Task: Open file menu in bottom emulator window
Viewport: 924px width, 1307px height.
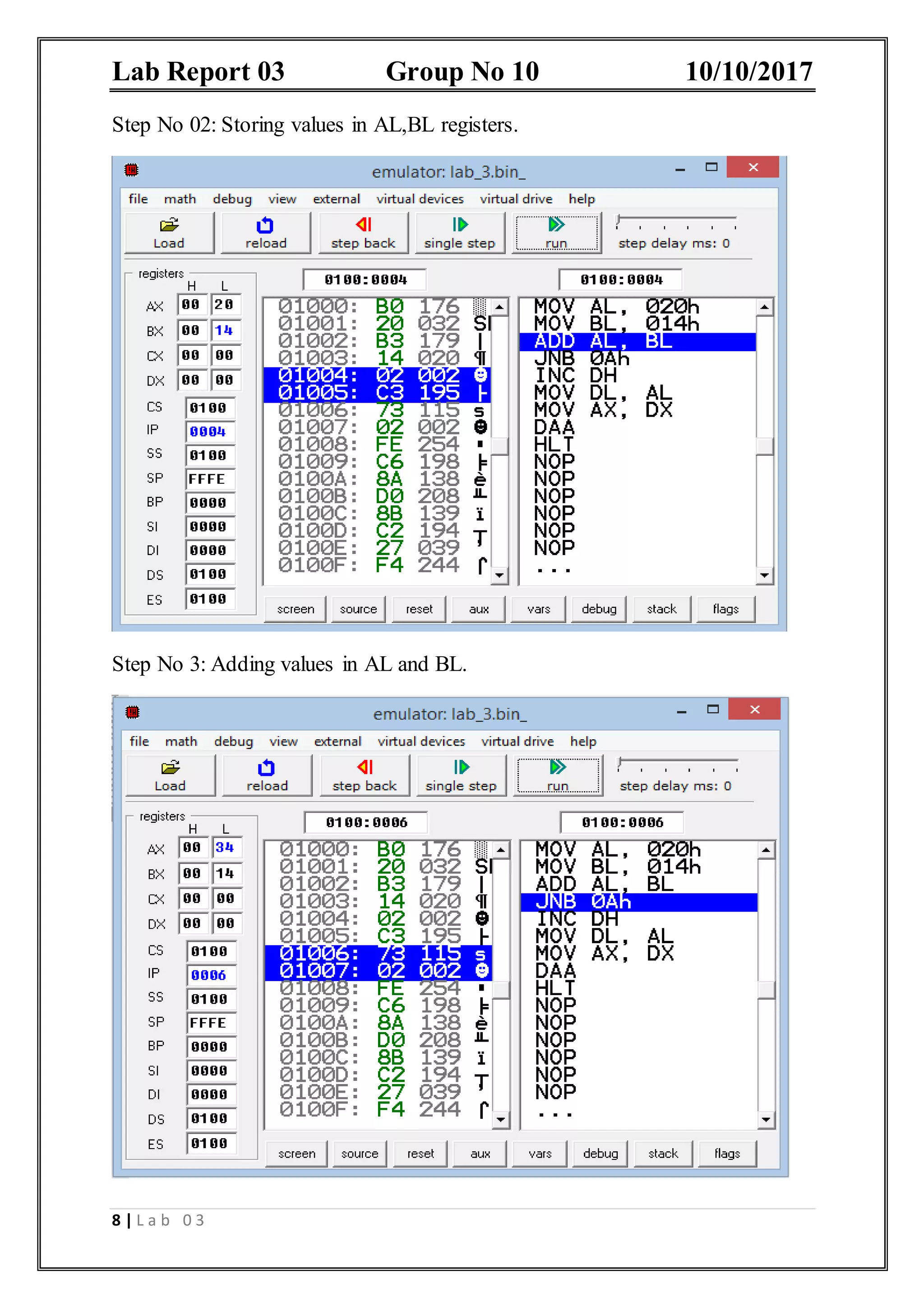Action: [x=139, y=741]
